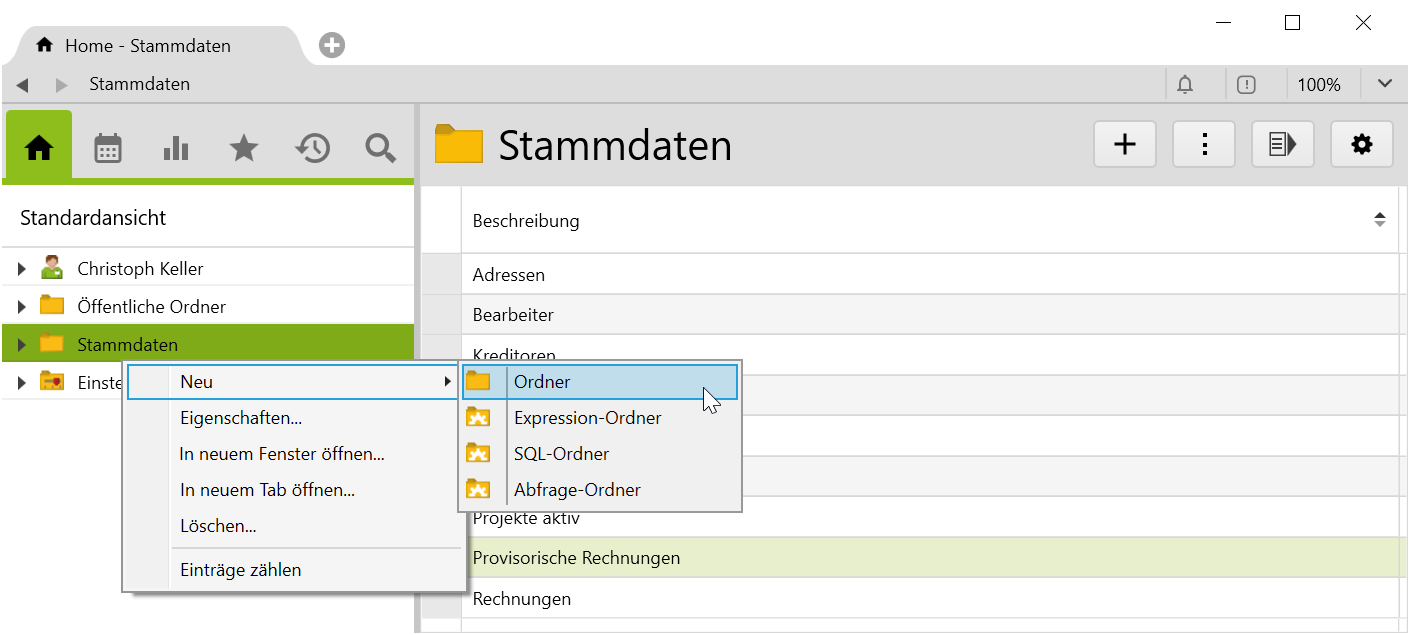Select SQL-Ordner from the submenu
Screen dimensions: 1409x635
[561, 454]
